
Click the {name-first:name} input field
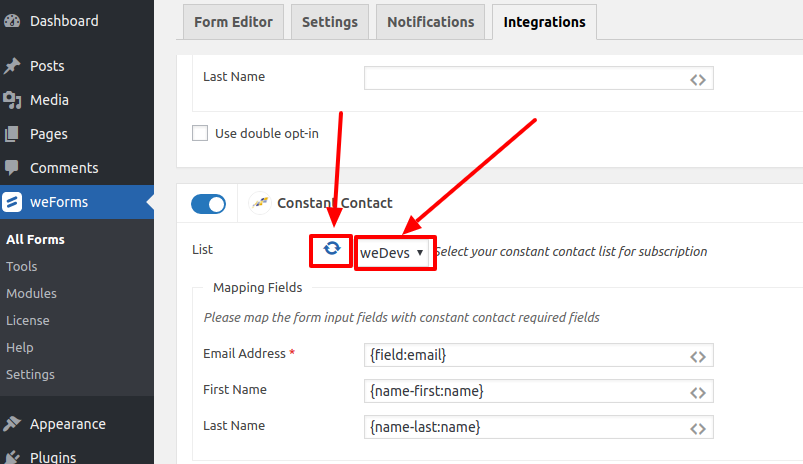click(x=539, y=391)
